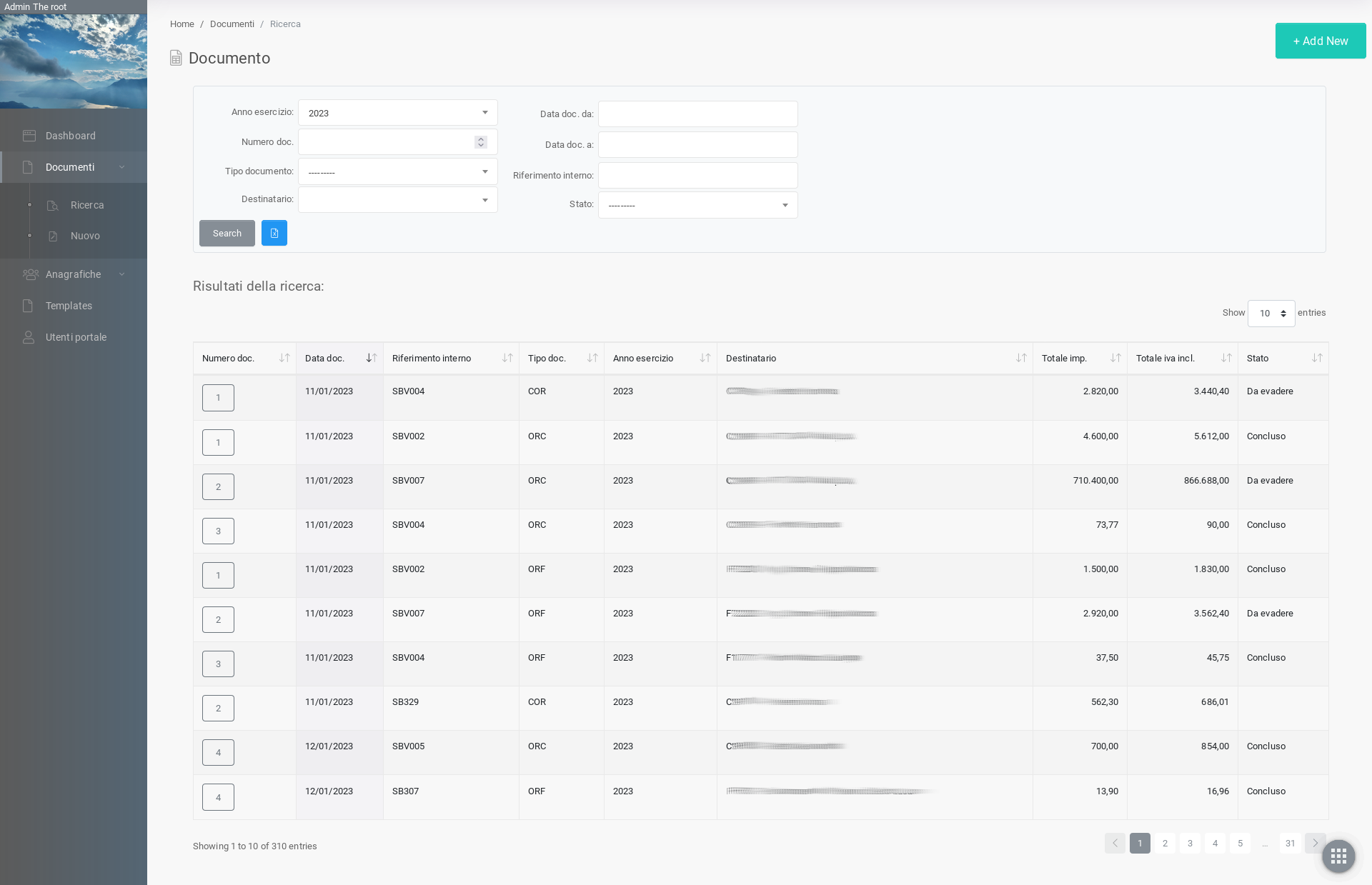Click the 866.688,00 total with VAT cell

point(1183,486)
